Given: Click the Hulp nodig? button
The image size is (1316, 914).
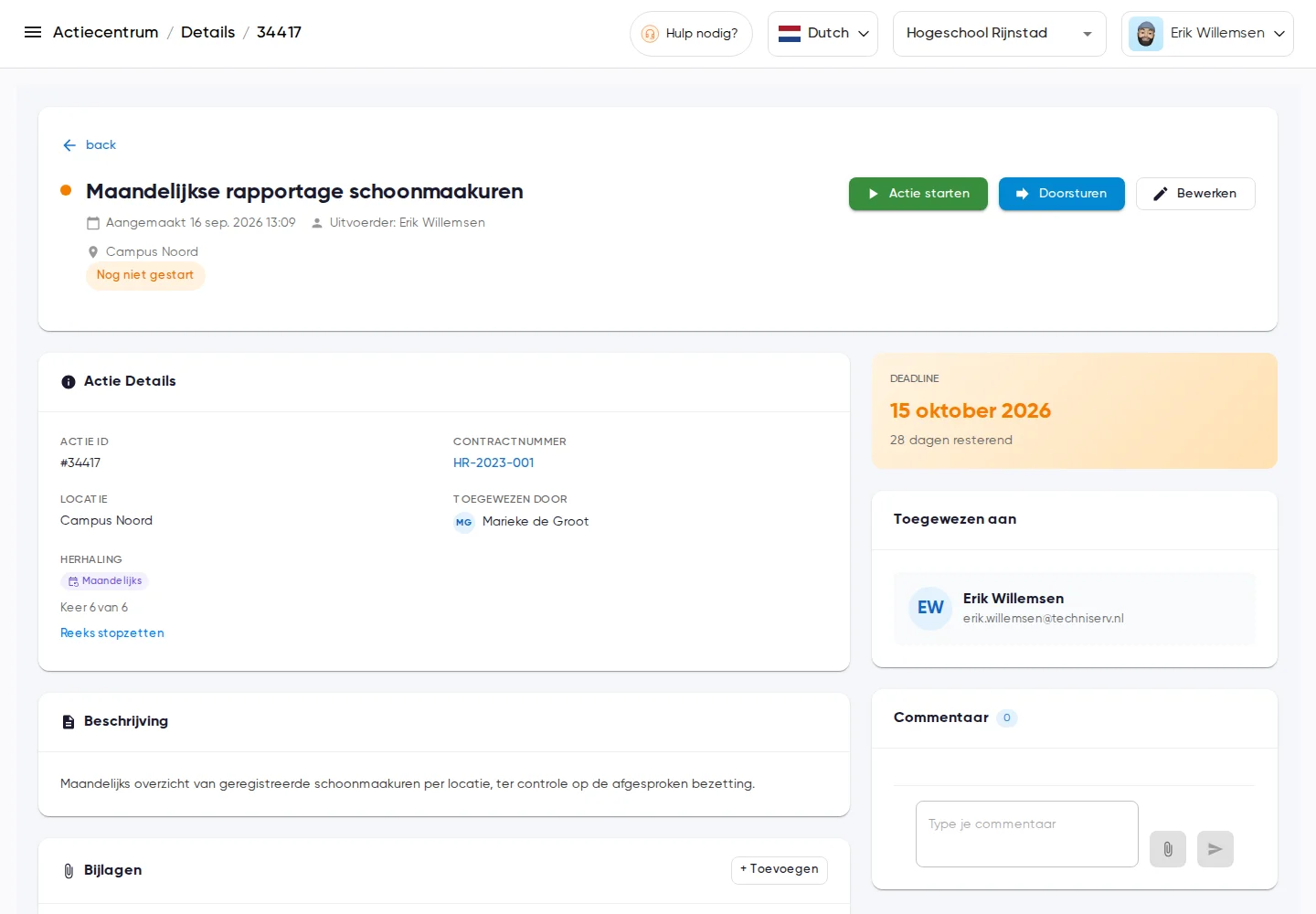Looking at the screenshot, I should (x=691, y=34).
